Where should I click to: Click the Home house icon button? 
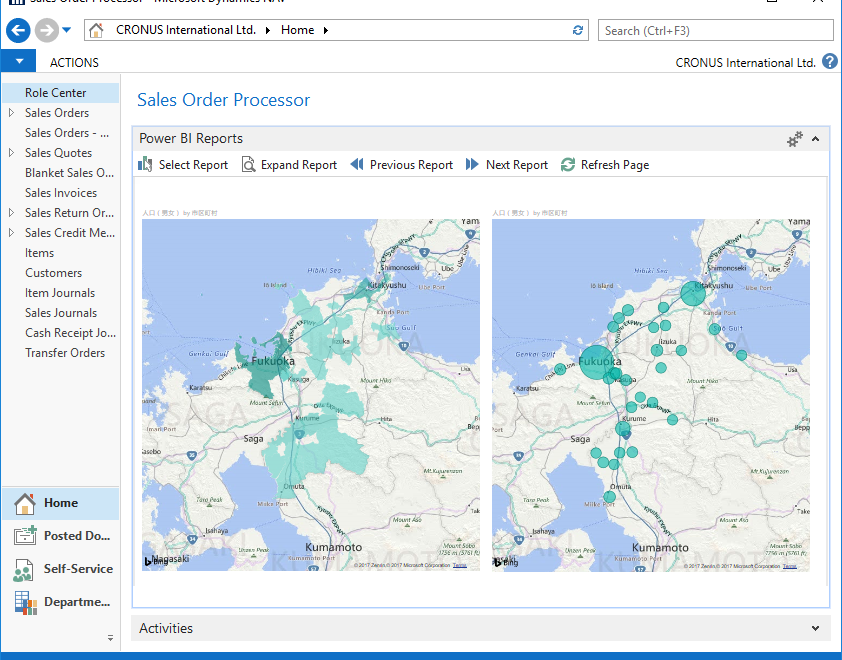coord(25,503)
